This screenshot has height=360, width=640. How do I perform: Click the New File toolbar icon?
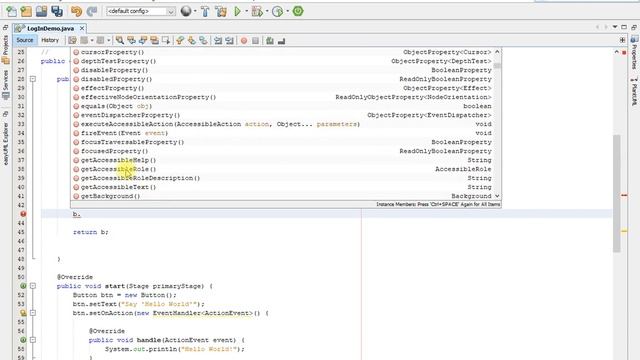[11, 11]
